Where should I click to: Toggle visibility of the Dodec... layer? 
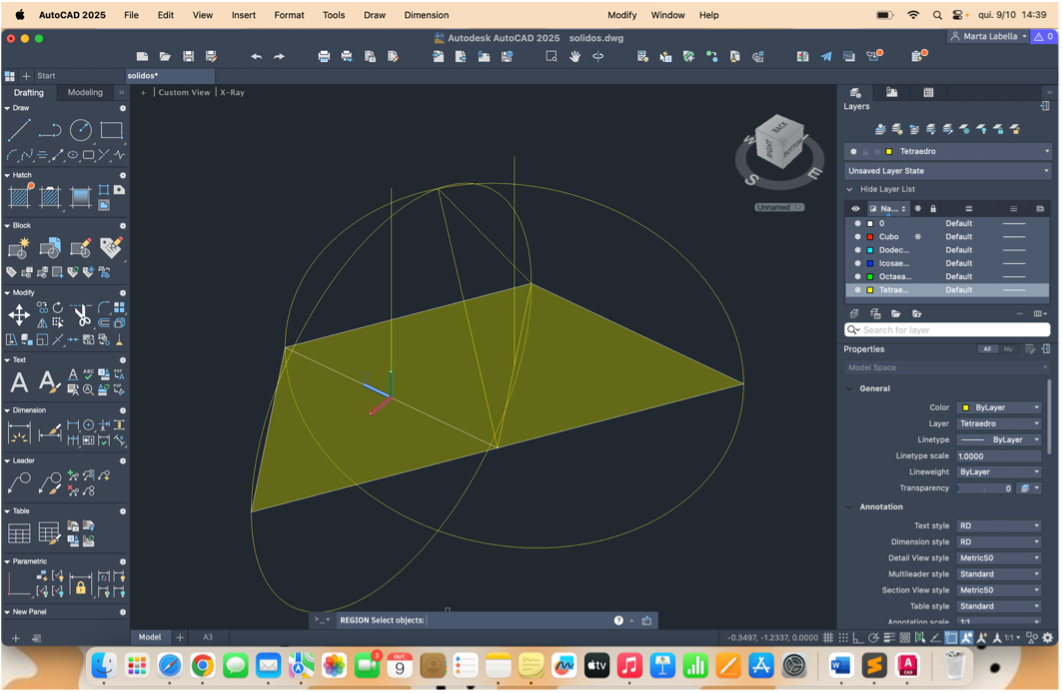click(858, 251)
